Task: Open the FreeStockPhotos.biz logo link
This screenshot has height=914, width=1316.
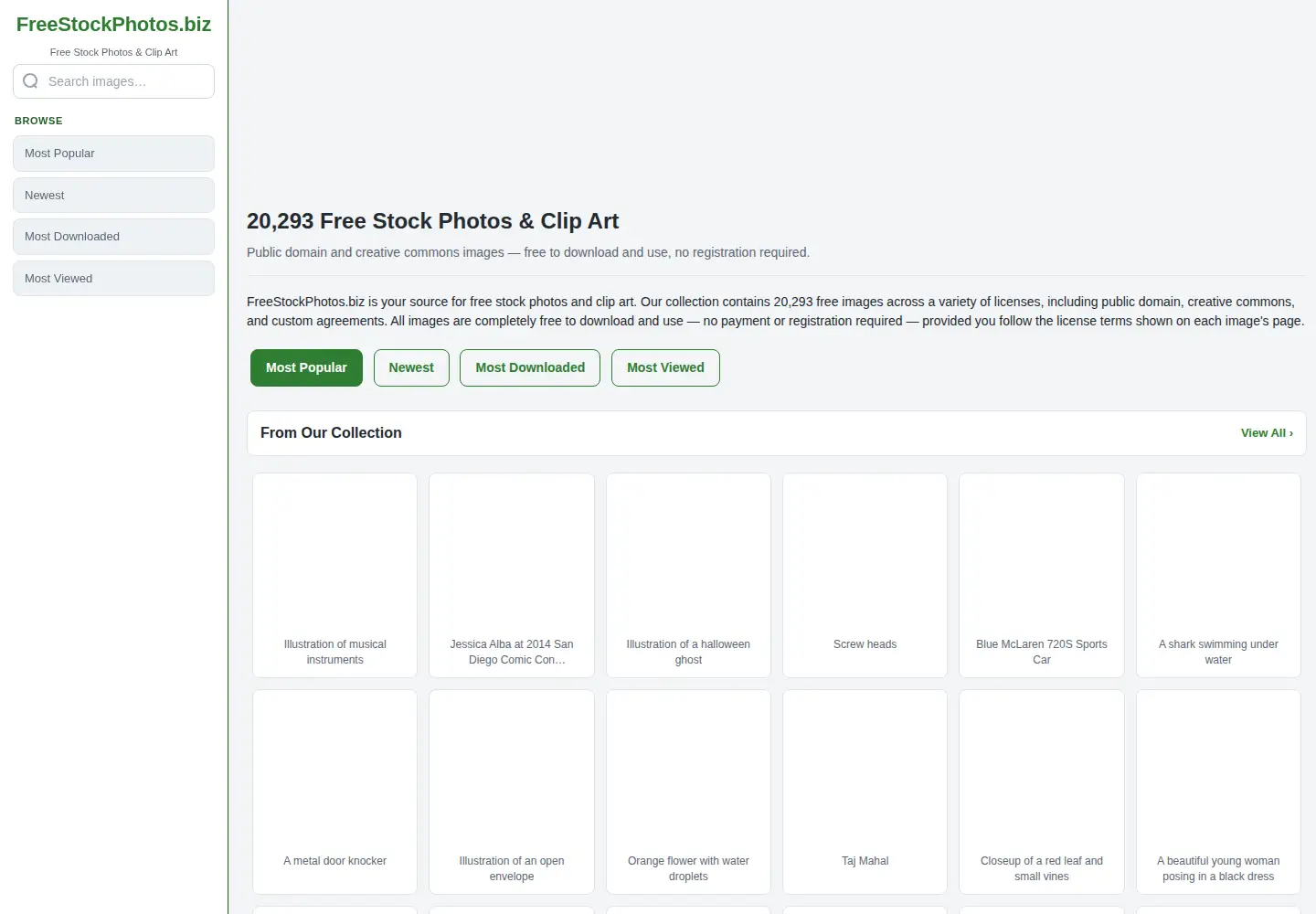Action: pos(113,25)
